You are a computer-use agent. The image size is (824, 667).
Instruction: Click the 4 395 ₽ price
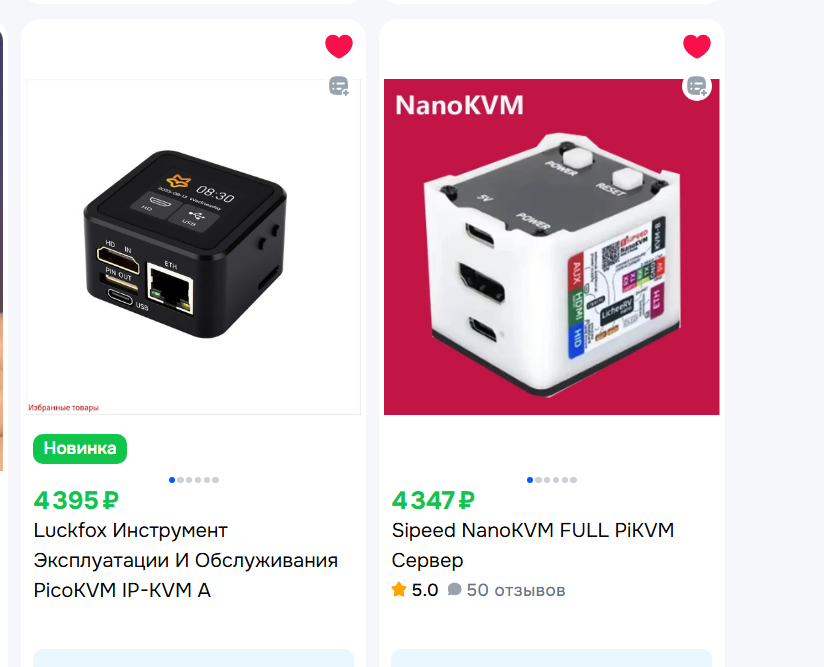(x=76, y=500)
